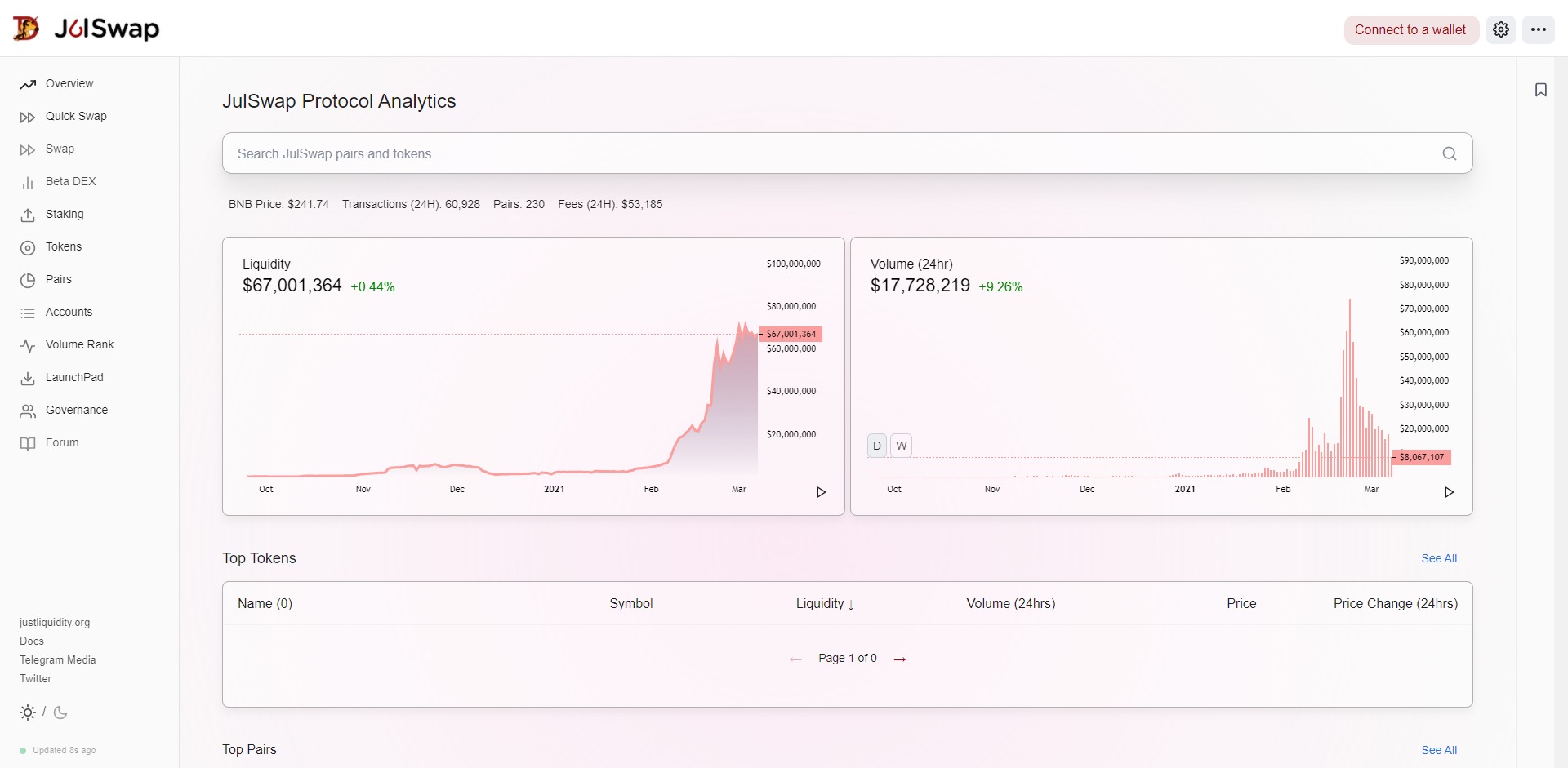Open the Overview menu item
Viewport: 1568px width, 768px height.
click(x=69, y=83)
